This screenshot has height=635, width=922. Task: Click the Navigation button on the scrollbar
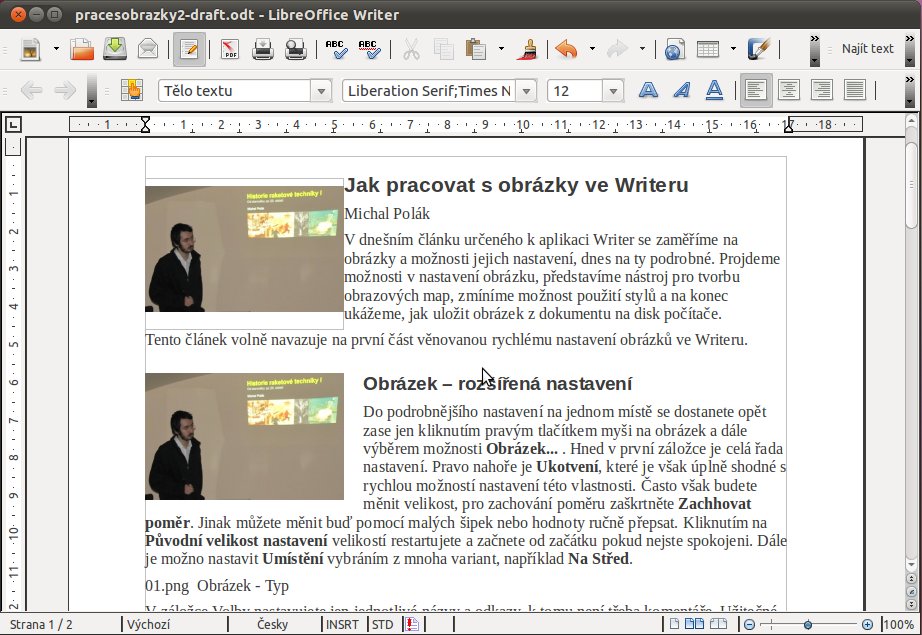tap(911, 591)
